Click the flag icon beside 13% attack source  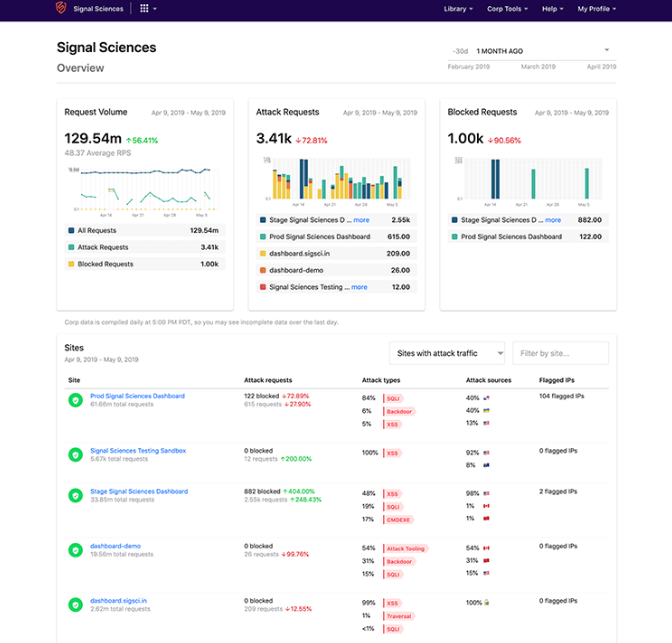click(x=486, y=423)
